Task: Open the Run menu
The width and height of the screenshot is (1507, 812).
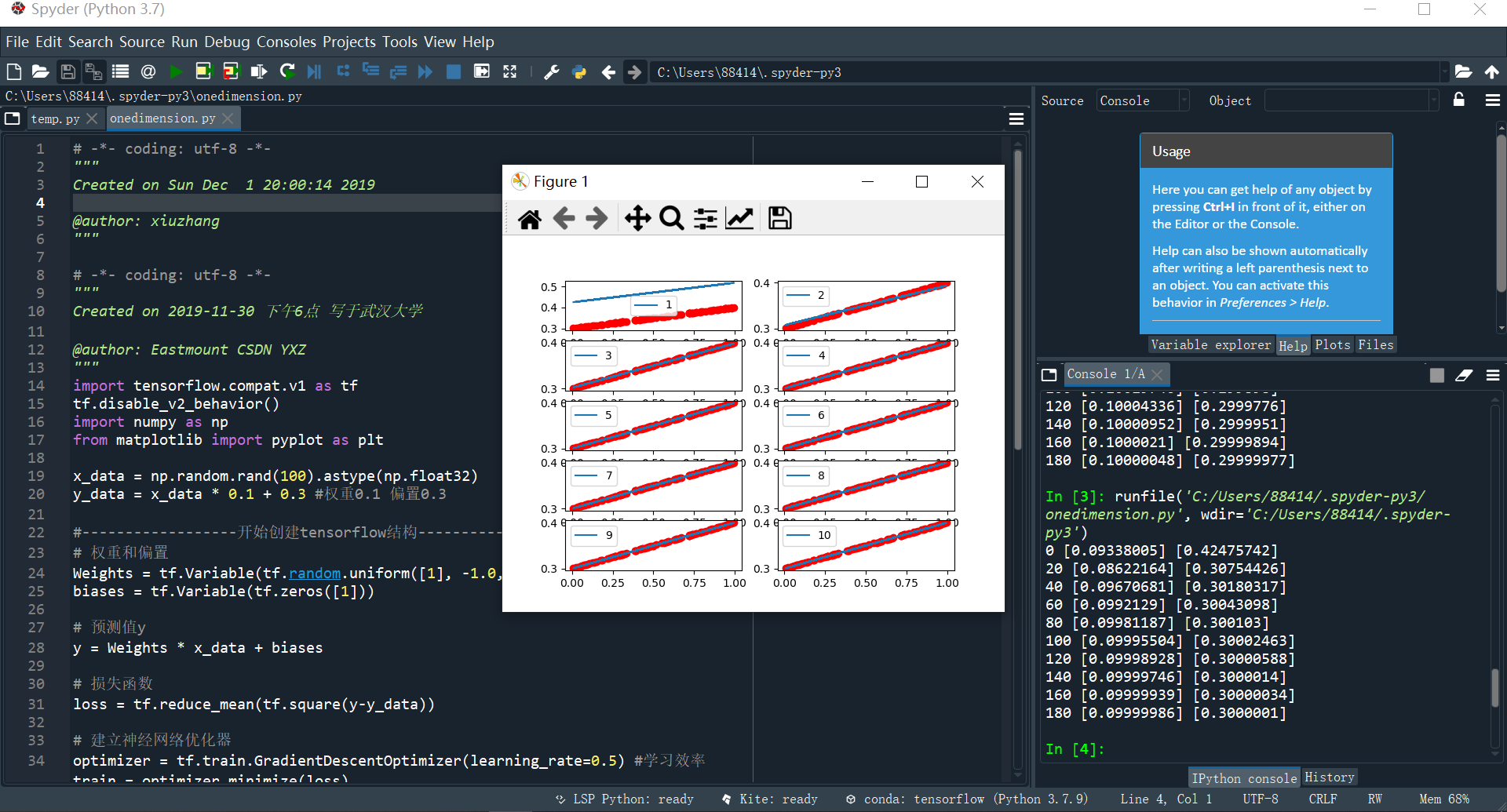Action: click(184, 42)
